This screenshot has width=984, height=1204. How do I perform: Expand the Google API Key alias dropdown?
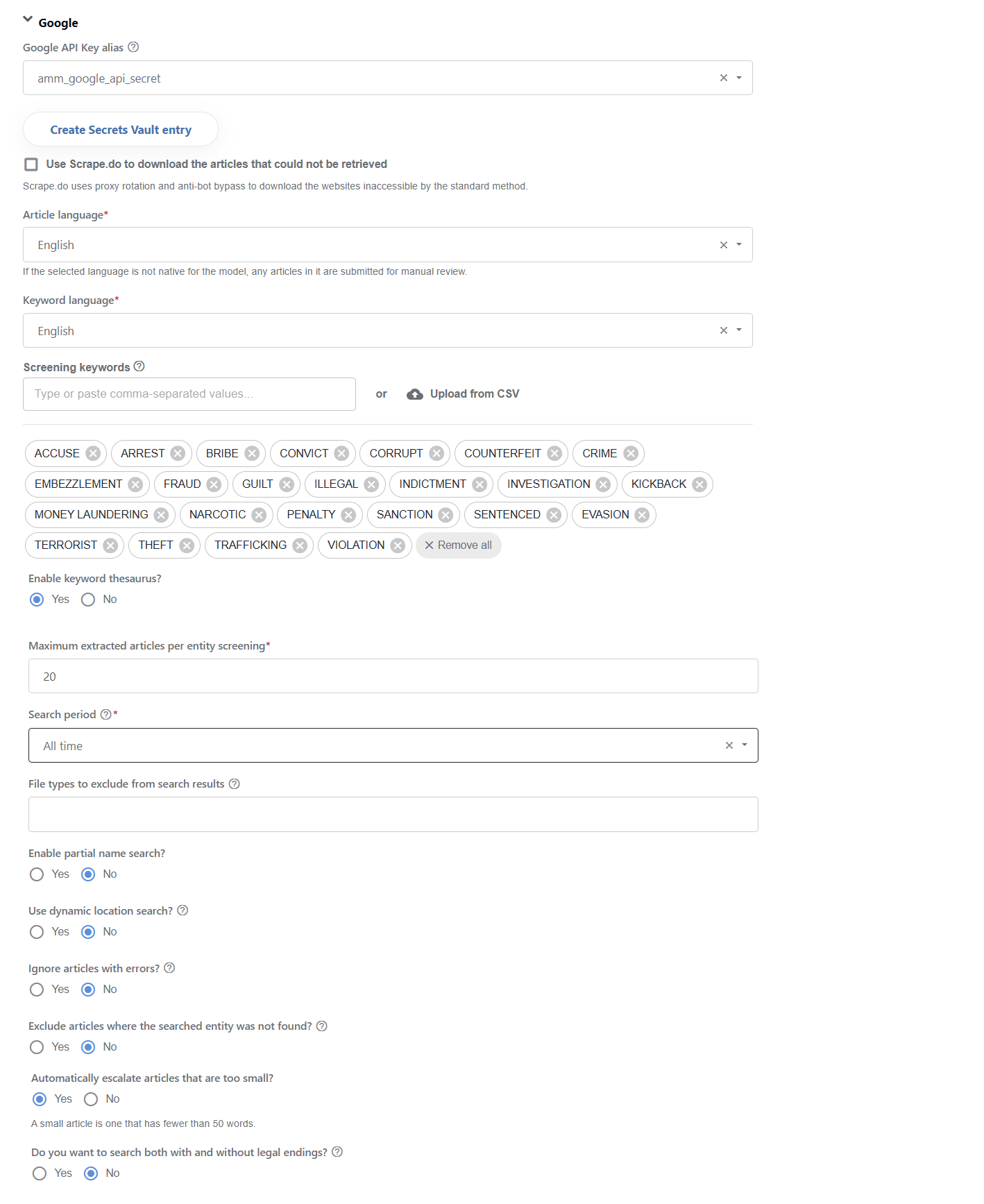pyautogui.click(x=739, y=78)
